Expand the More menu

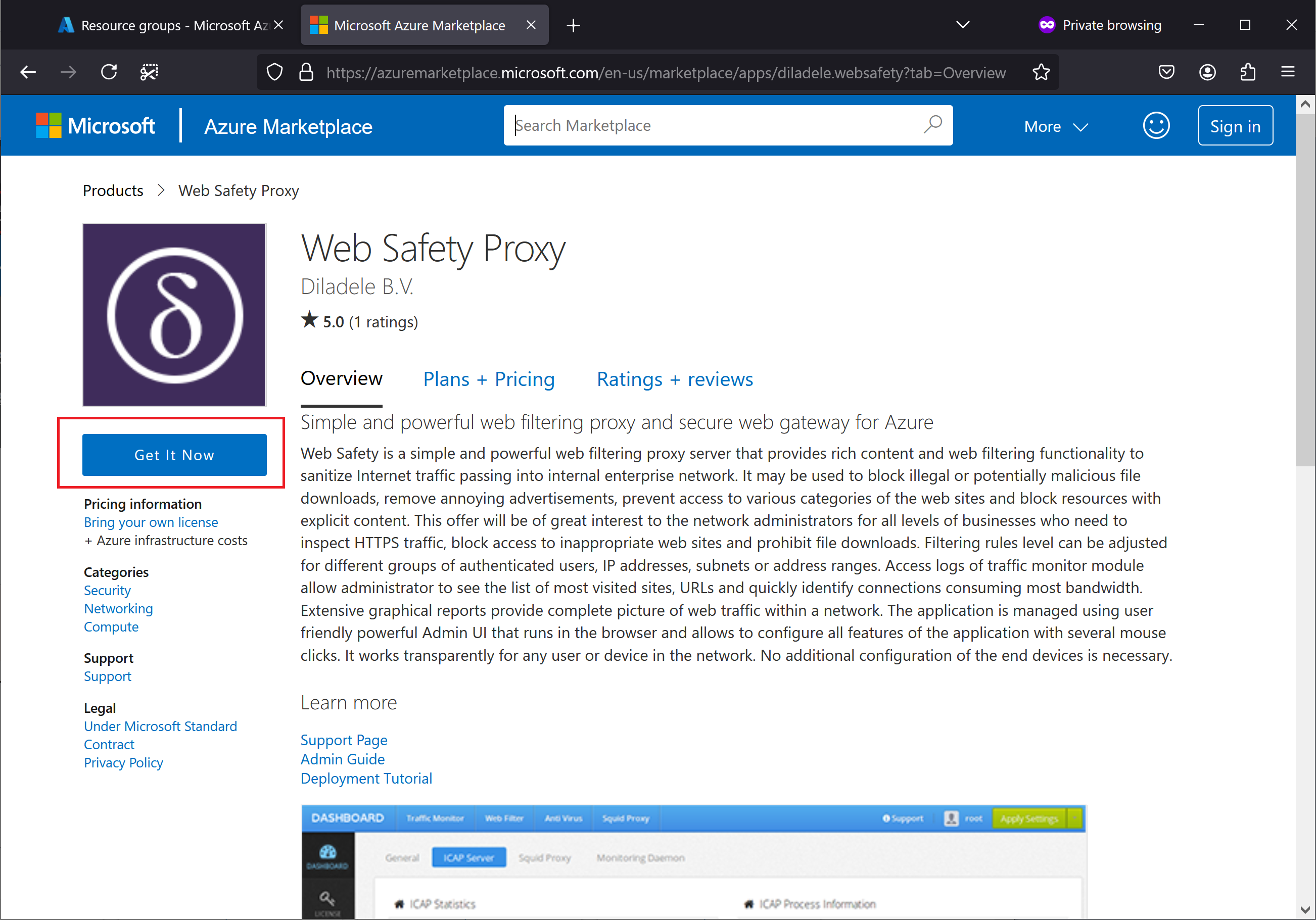click(1056, 127)
